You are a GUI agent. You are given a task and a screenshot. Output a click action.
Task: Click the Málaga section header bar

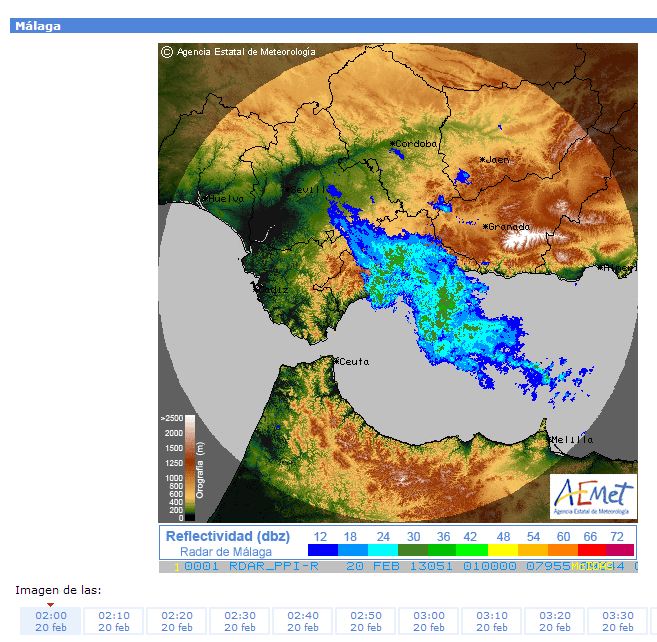tap(334, 26)
